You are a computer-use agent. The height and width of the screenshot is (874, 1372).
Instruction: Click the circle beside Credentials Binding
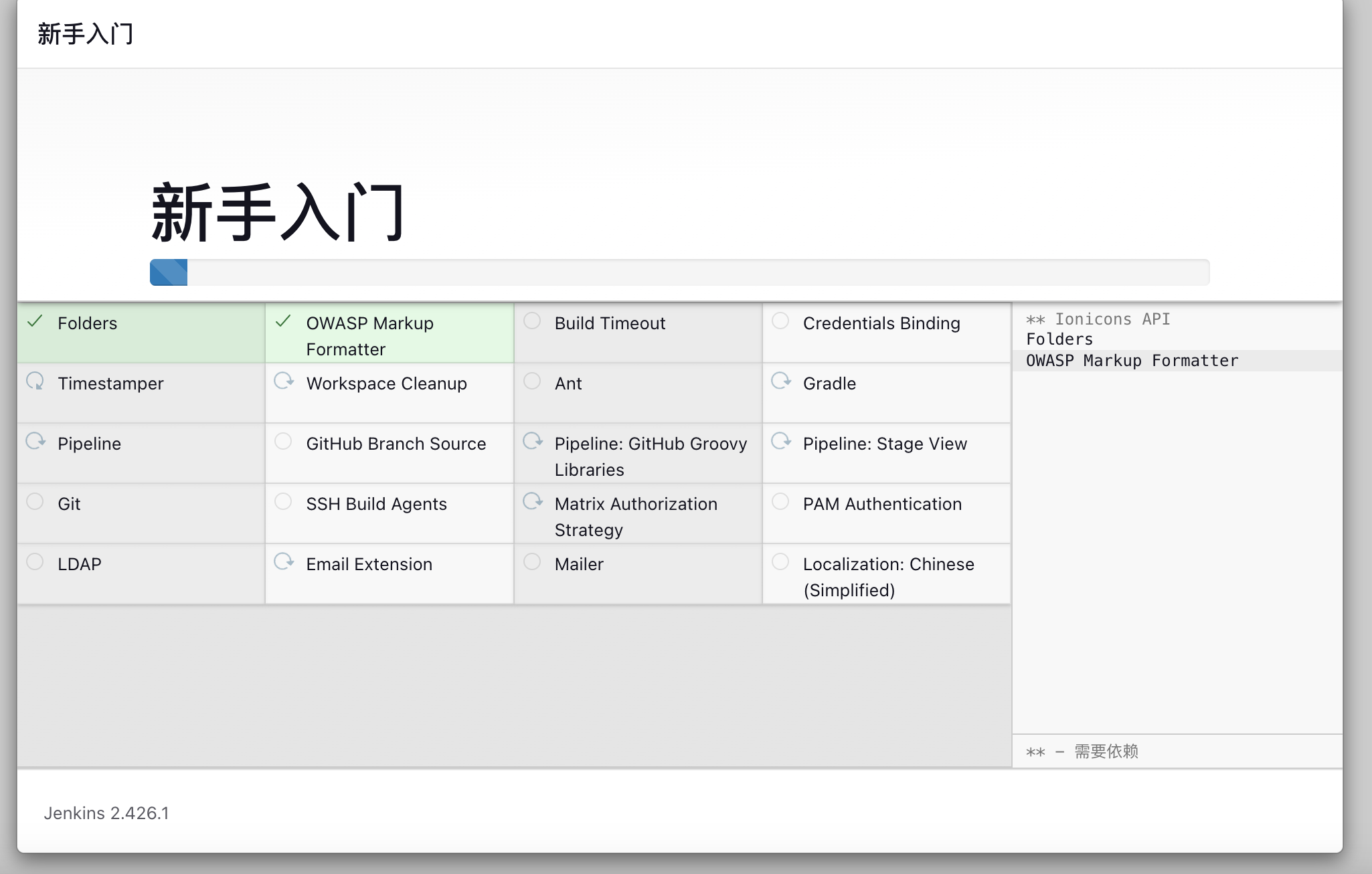(x=780, y=321)
